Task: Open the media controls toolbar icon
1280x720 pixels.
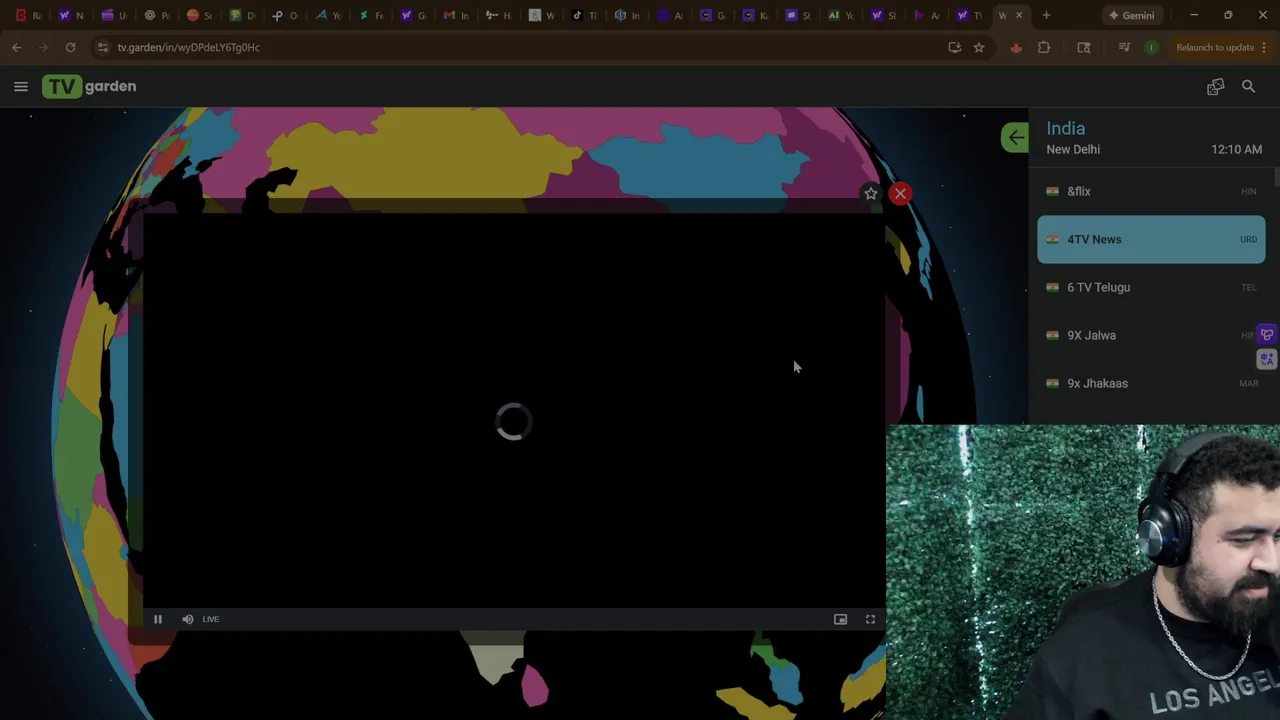Action: [1124, 47]
